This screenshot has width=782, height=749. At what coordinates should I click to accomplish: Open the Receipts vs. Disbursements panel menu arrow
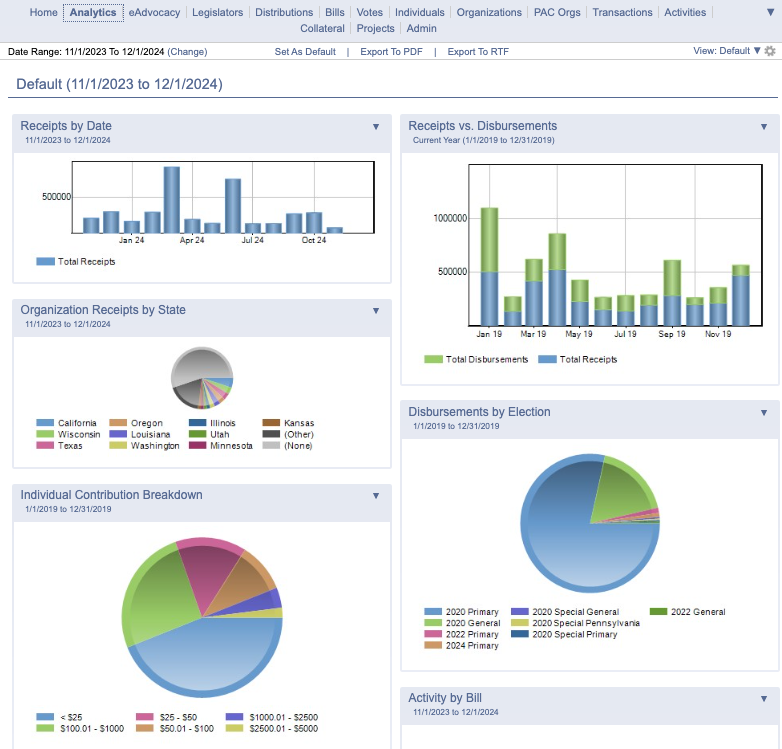point(764,127)
